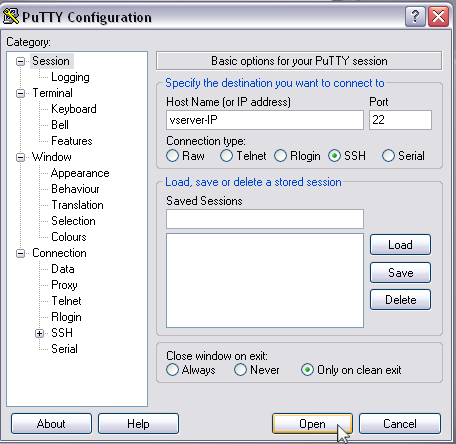Image resolution: width=456 pixels, height=444 pixels.
Task: Open the Telnet category in tree
Action: 66,301
